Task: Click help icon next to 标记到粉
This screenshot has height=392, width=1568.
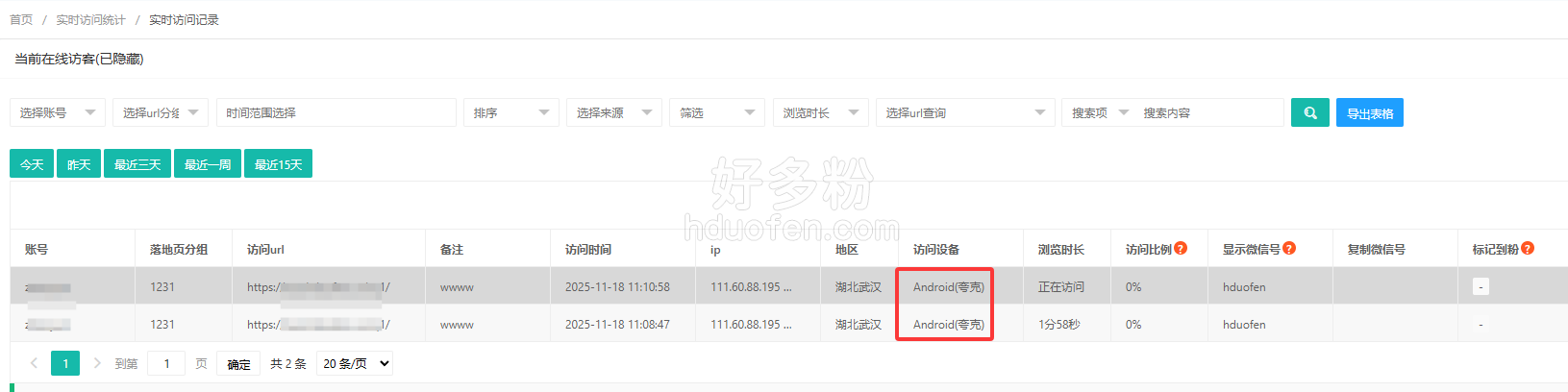Action: pos(1528,248)
